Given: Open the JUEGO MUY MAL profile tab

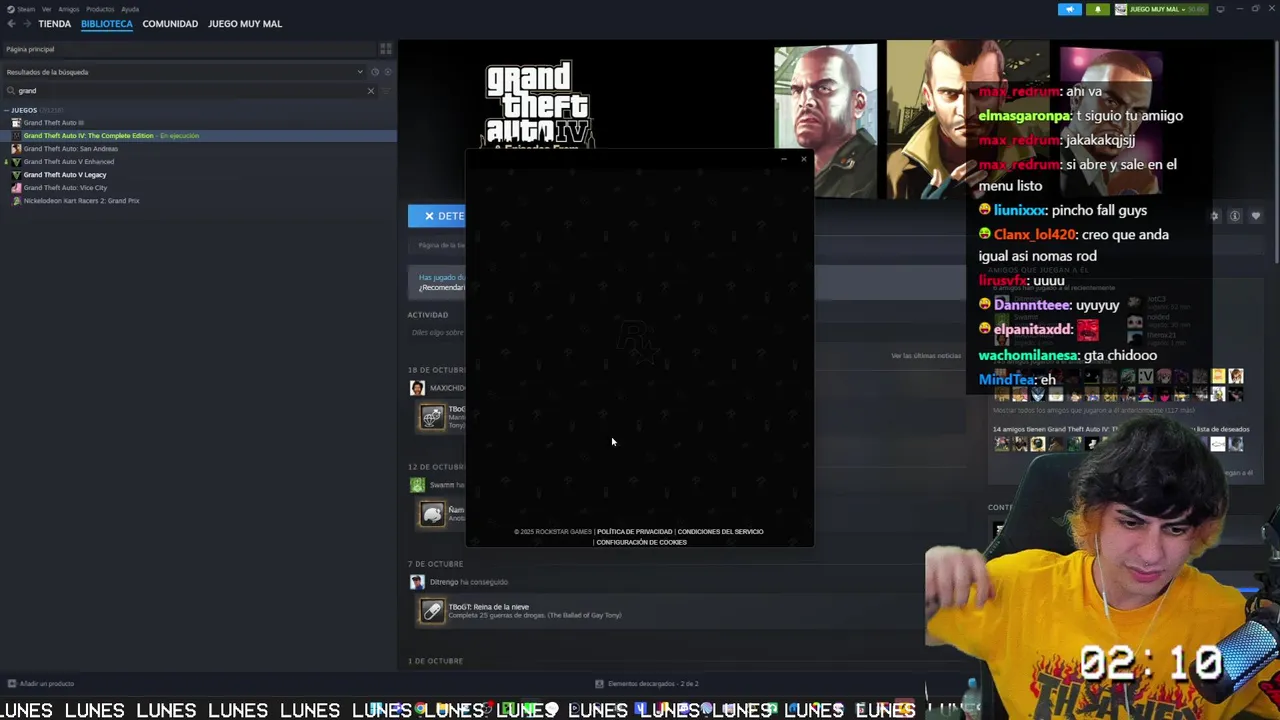Looking at the screenshot, I should click(x=245, y=24).
